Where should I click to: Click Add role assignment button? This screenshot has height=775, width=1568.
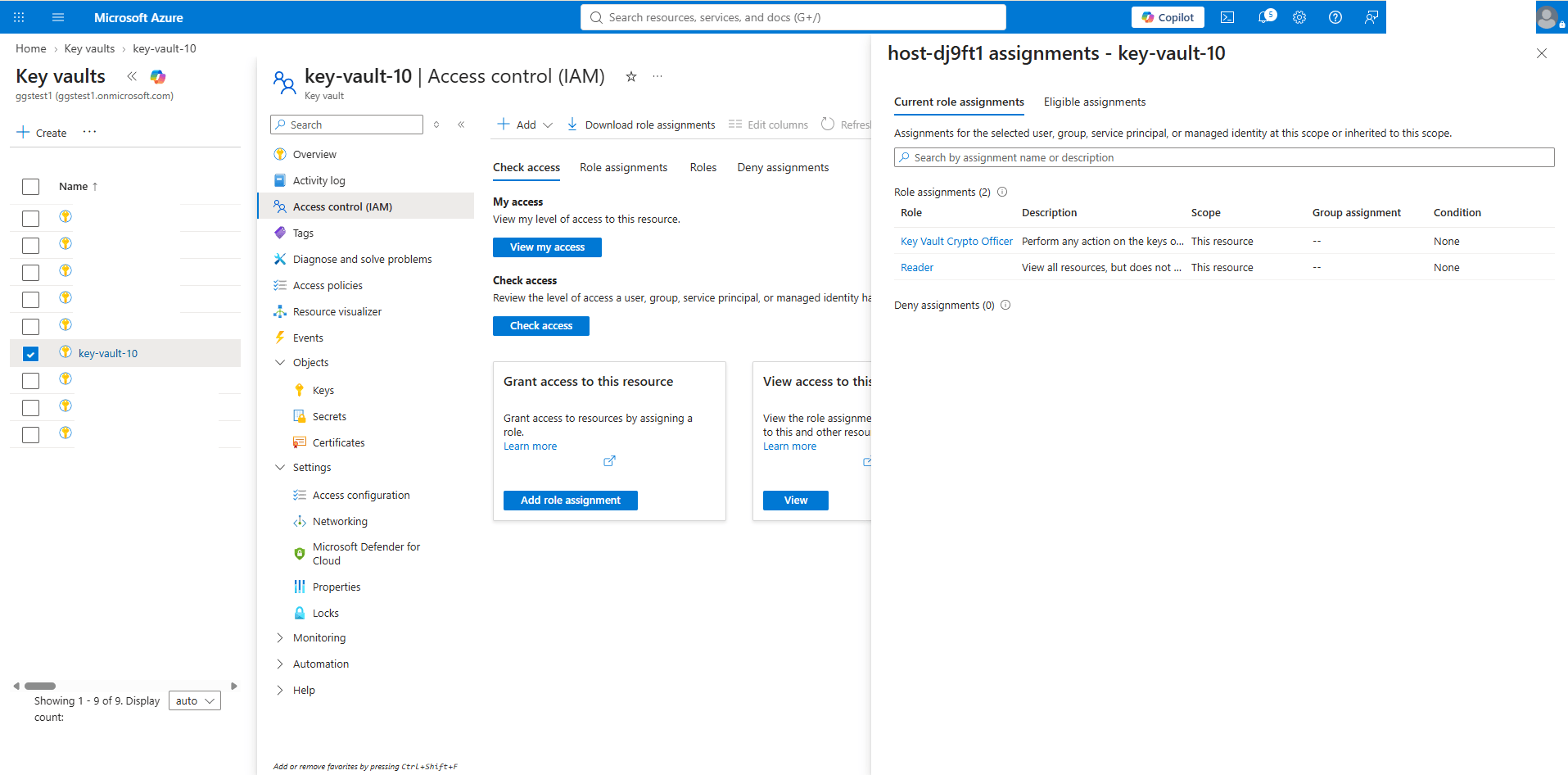(x=571, y=501)
